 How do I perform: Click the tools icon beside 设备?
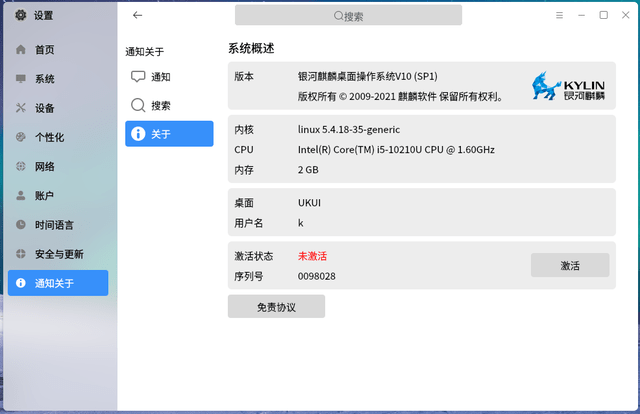tap(20, 108)
